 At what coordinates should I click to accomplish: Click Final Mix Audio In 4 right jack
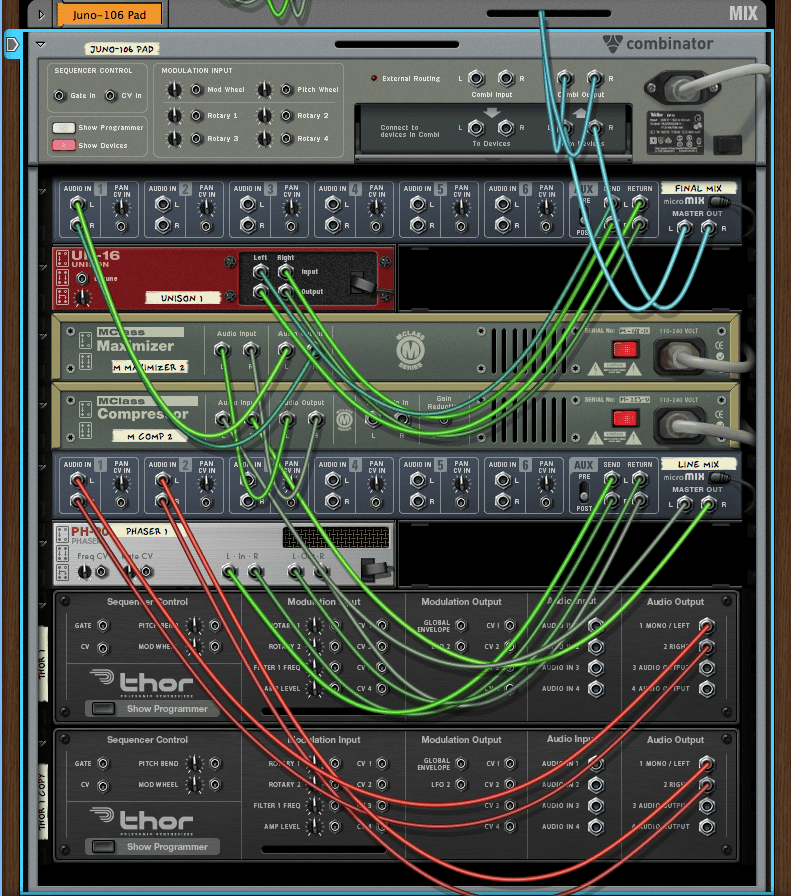click(x=333, y=225)
